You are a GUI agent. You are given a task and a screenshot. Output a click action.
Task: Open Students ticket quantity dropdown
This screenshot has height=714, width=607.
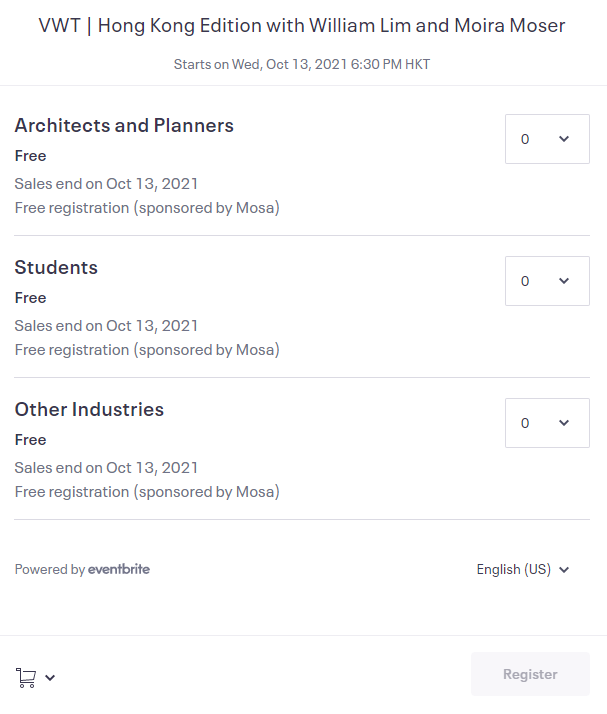[x=547, y=281]
